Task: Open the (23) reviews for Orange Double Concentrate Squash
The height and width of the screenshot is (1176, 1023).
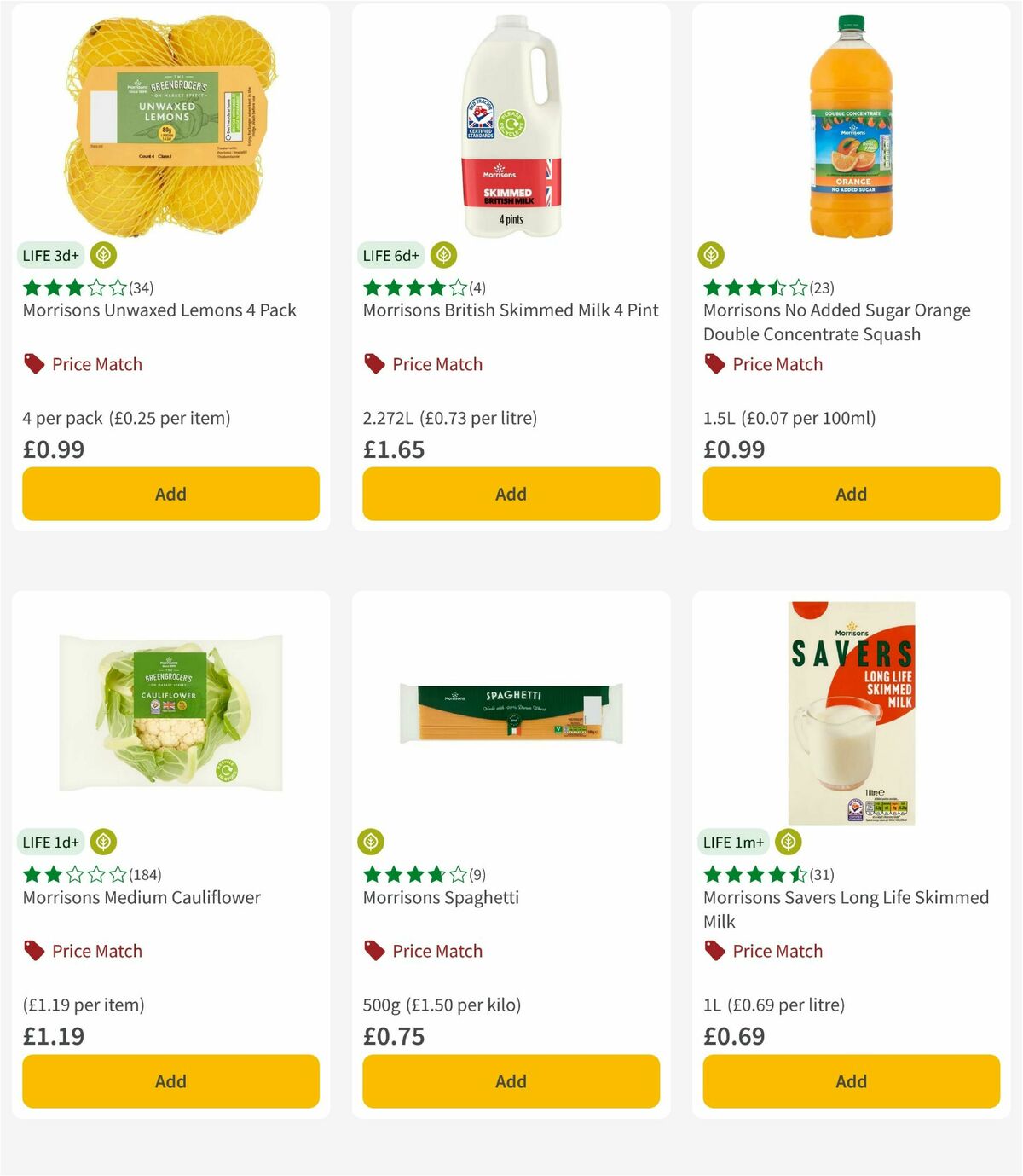Action: 821,287
